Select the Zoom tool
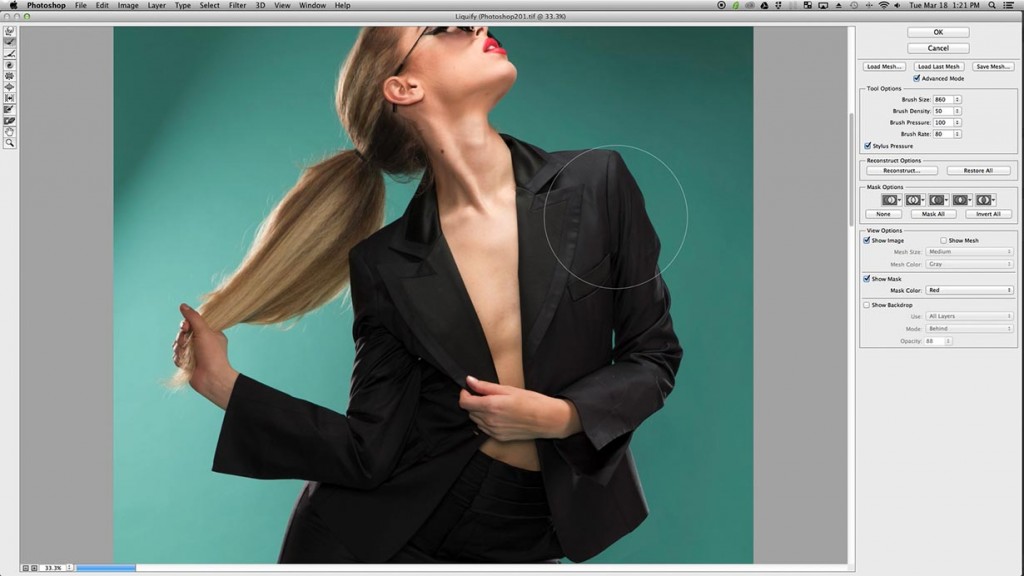Screen dimensions: 1024x576 (10, 142)
